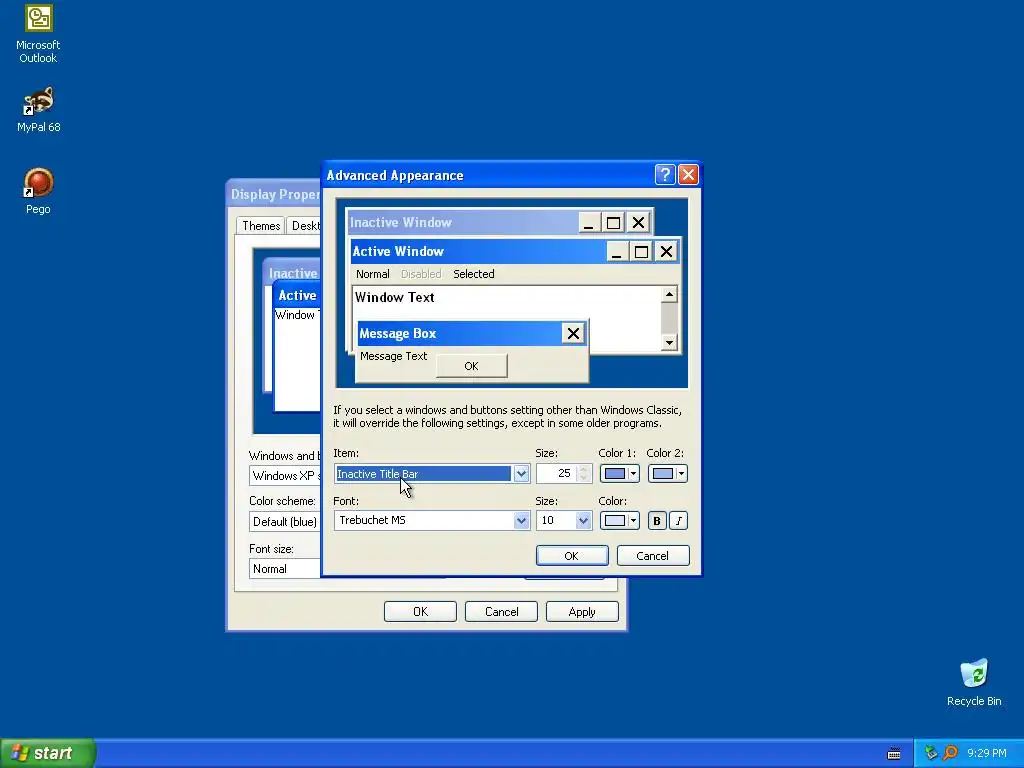The width and height of the screenshot is (1024, 768).
Task: Click preview scrollbar up arrow
Action: click(x=669, y=295)
